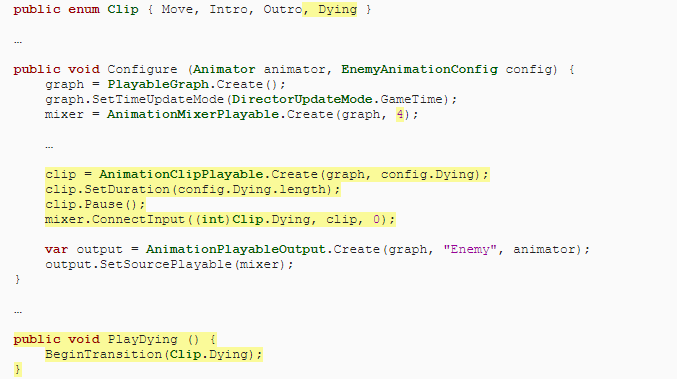This screenshot has width=677, height=379.
Task: Click the 'graph.SetTimeUpdateMode' line
Action: (251, 99)
